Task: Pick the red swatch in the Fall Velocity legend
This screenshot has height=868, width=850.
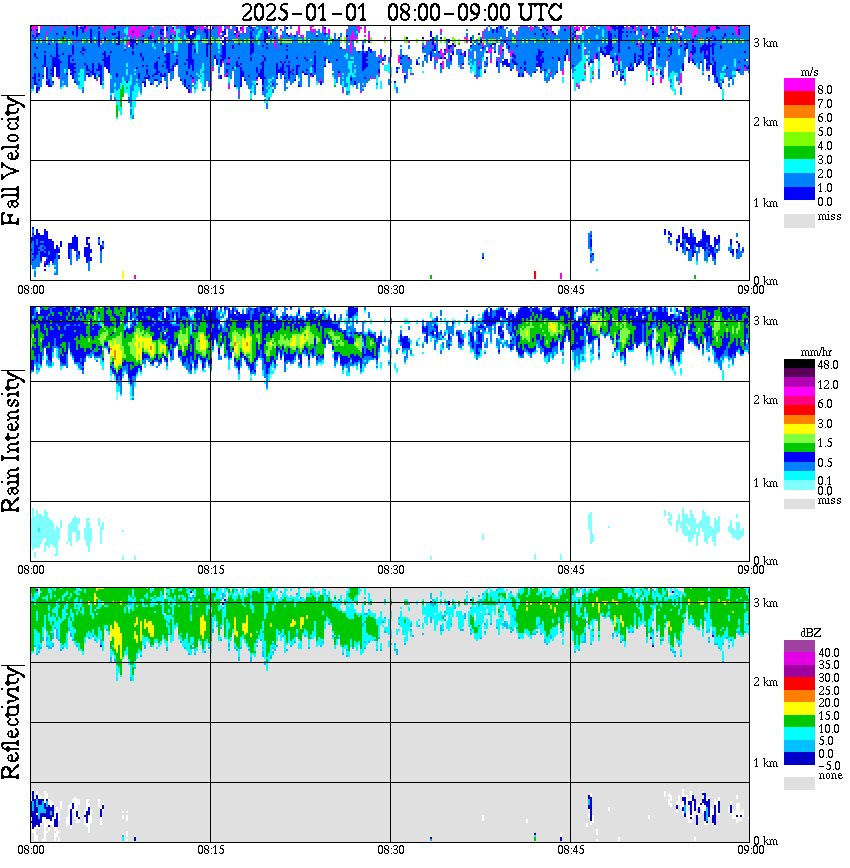Action: [x=799, y=99]
